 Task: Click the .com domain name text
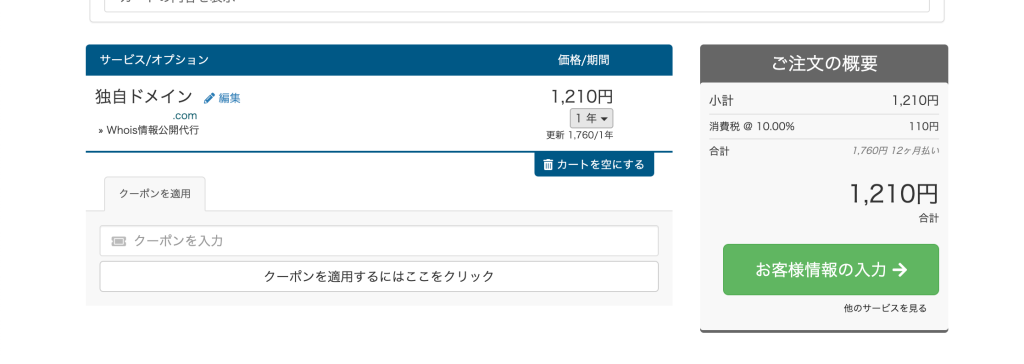185,116
